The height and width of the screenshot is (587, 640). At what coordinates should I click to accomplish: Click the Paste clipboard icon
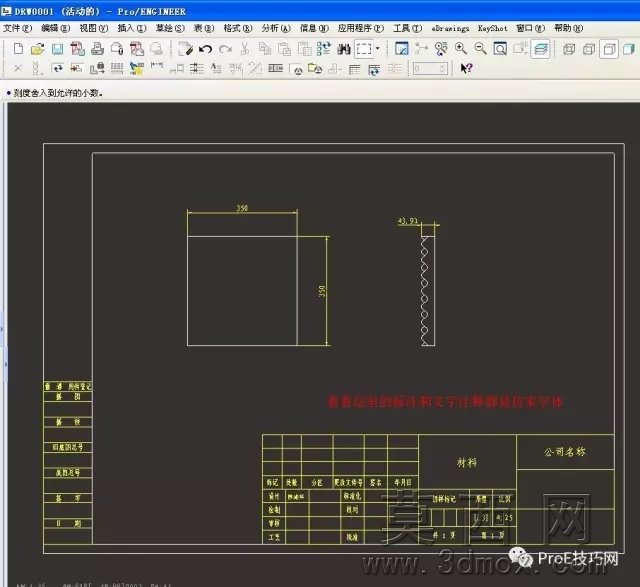(x=284, y=49)
